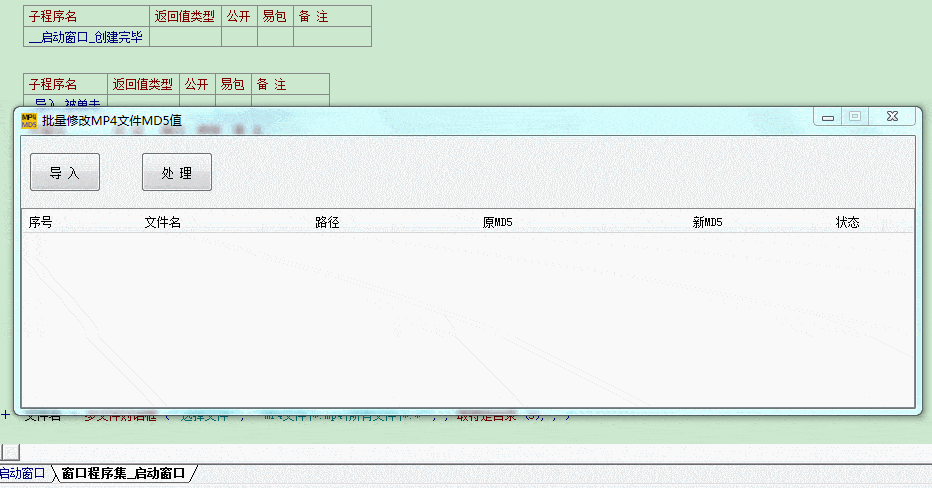
Task: Click the 状态 column header
Action: click(x=847, y=222)
